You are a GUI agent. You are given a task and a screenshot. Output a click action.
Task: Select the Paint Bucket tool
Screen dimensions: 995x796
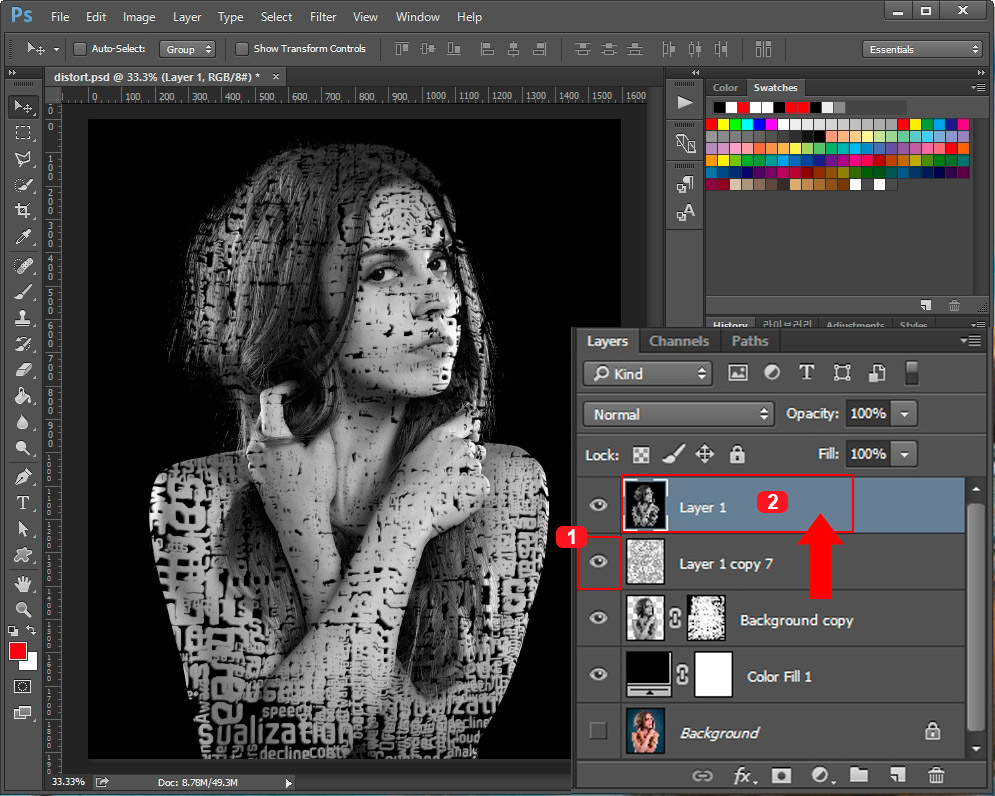tap(23, 395)
